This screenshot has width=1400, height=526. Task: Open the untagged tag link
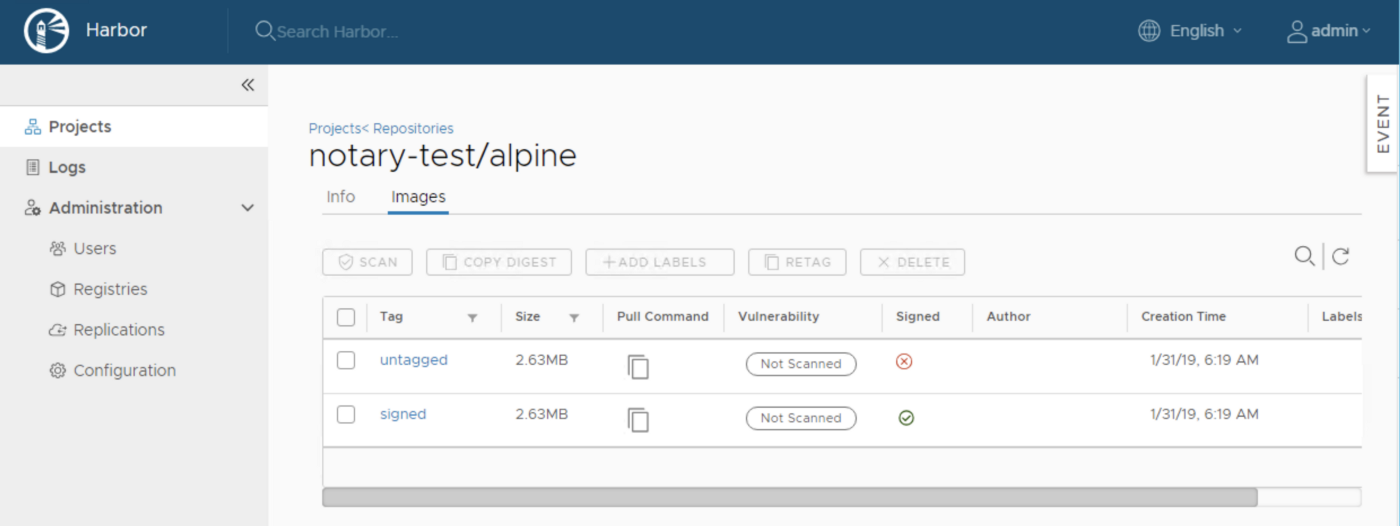414,360
